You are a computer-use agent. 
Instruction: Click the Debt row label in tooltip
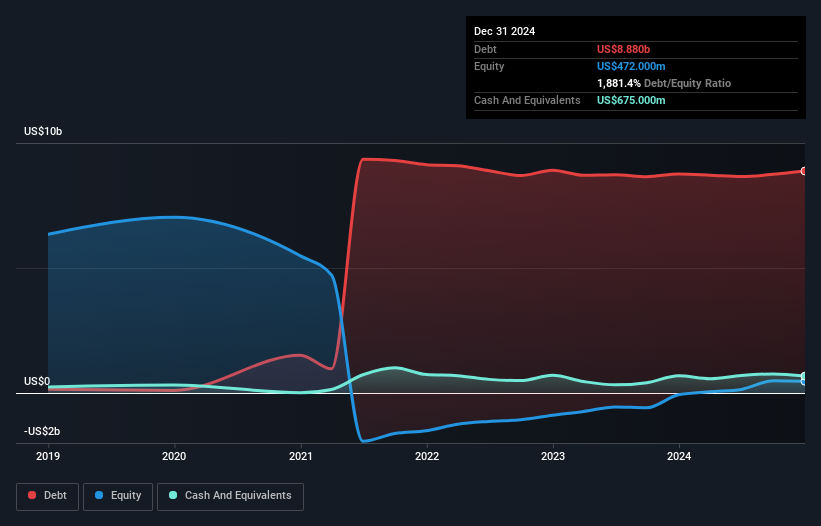point(485,49)
